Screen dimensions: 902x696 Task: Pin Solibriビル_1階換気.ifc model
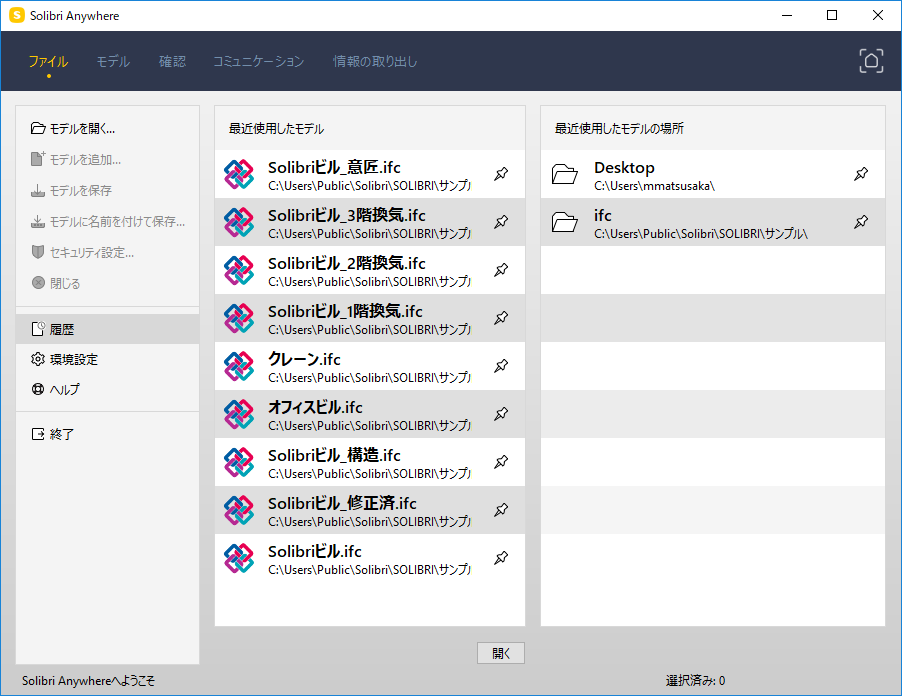[501, 318]
